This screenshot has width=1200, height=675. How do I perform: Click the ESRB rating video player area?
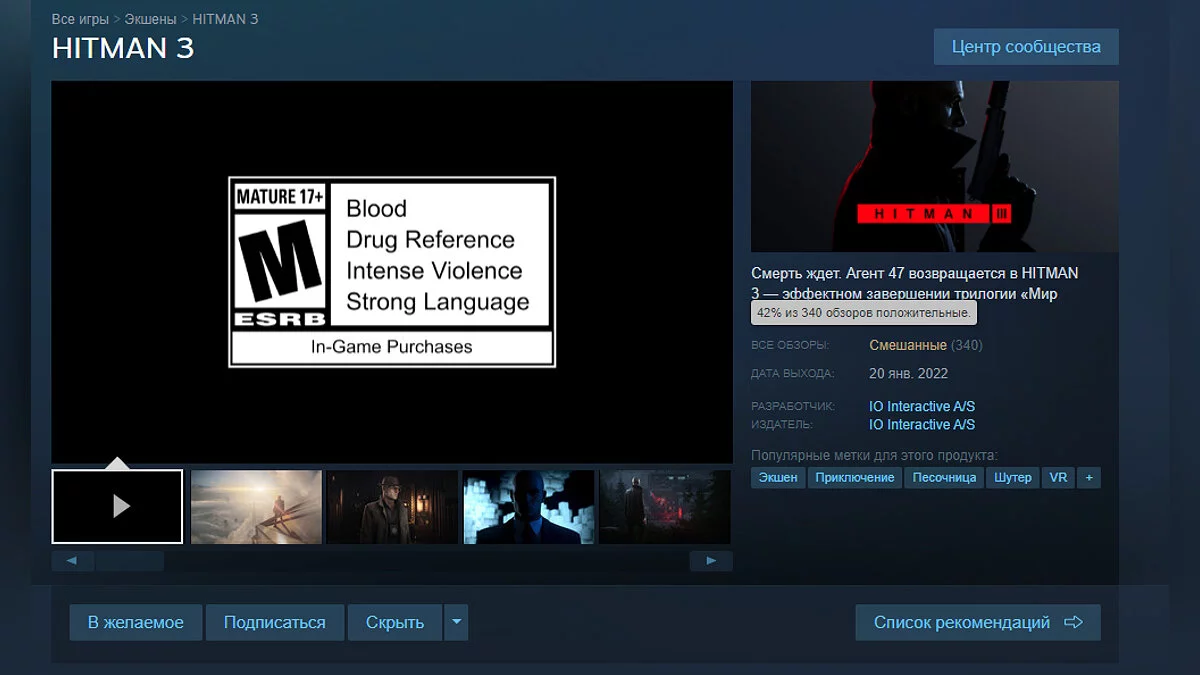[x=392, y=272]
